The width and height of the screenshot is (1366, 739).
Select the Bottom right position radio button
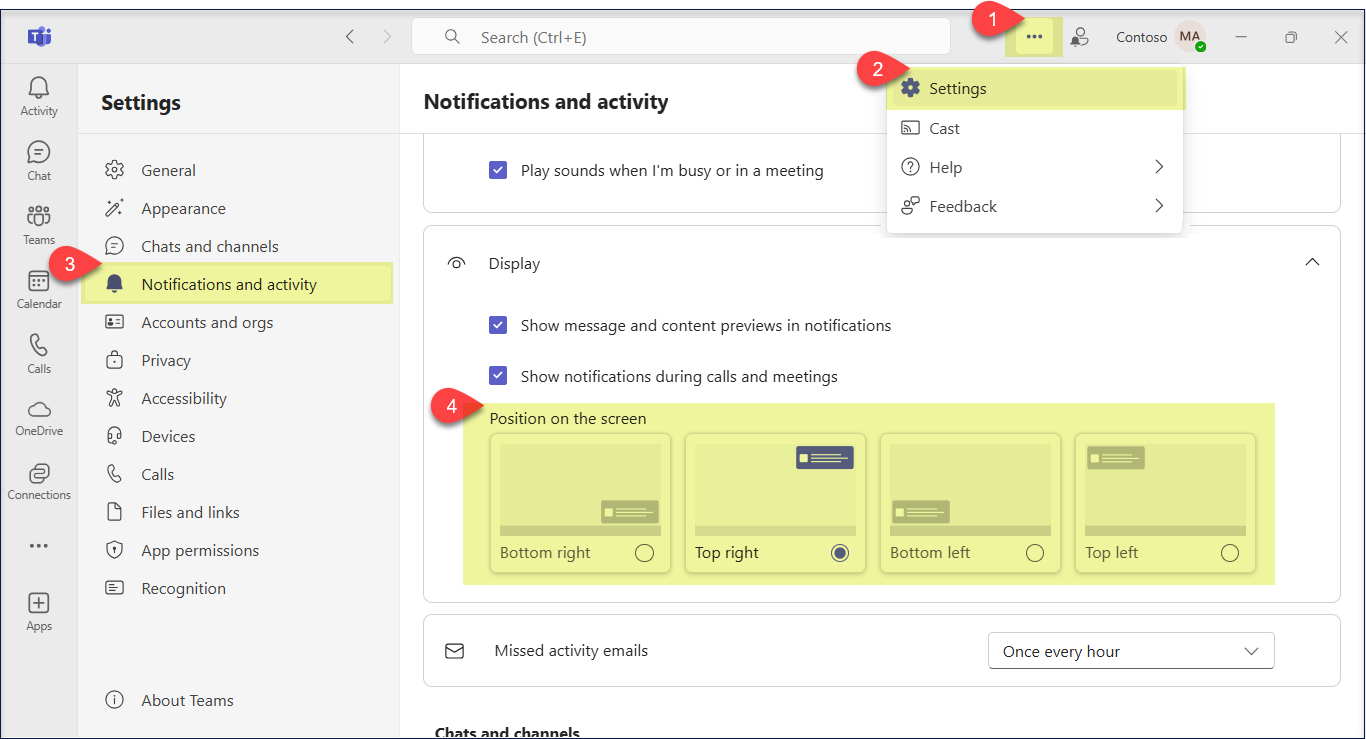644,553
